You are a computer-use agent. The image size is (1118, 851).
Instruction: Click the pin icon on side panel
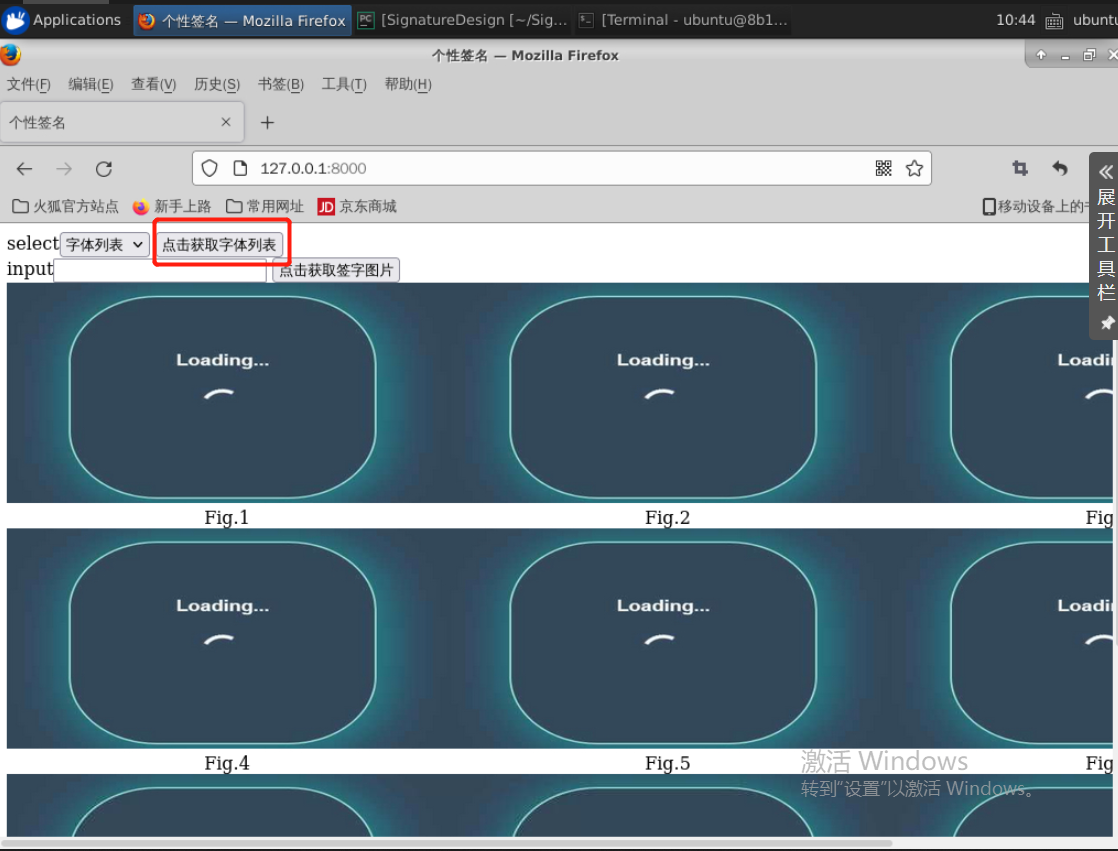pyautogui.click(x=1106, y=323)
